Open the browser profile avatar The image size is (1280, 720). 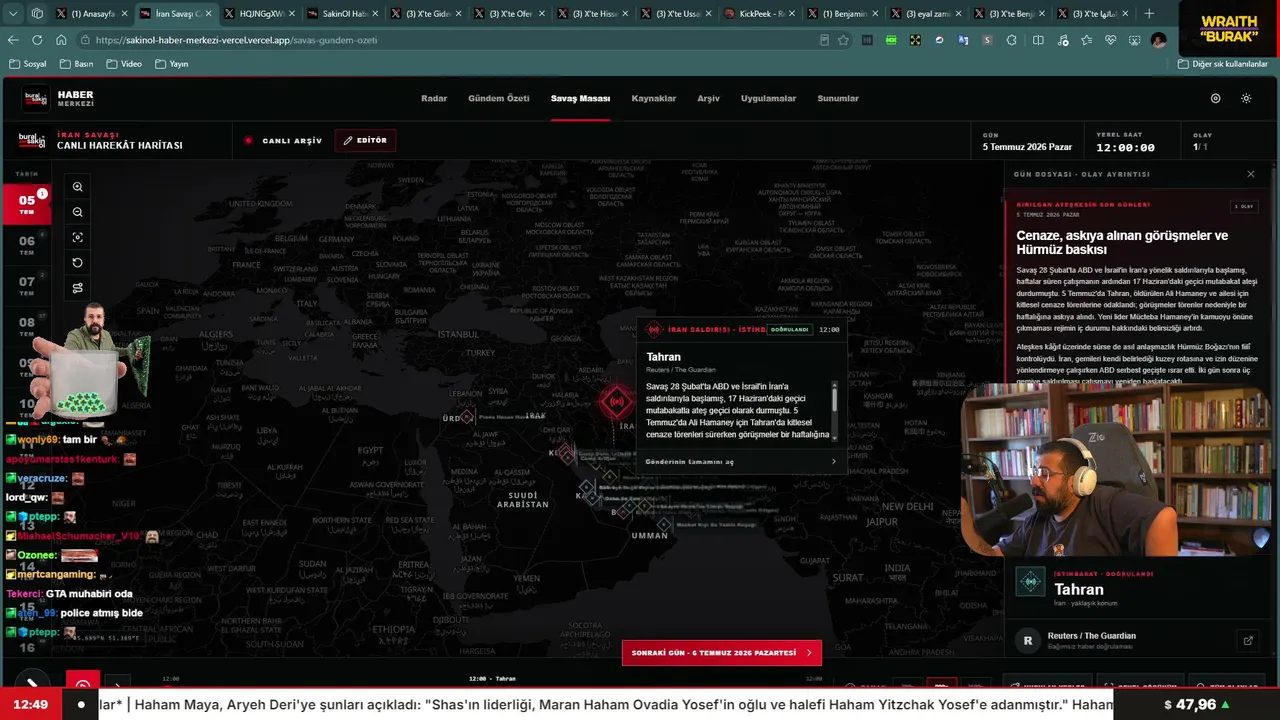(x=1158, y=40)
